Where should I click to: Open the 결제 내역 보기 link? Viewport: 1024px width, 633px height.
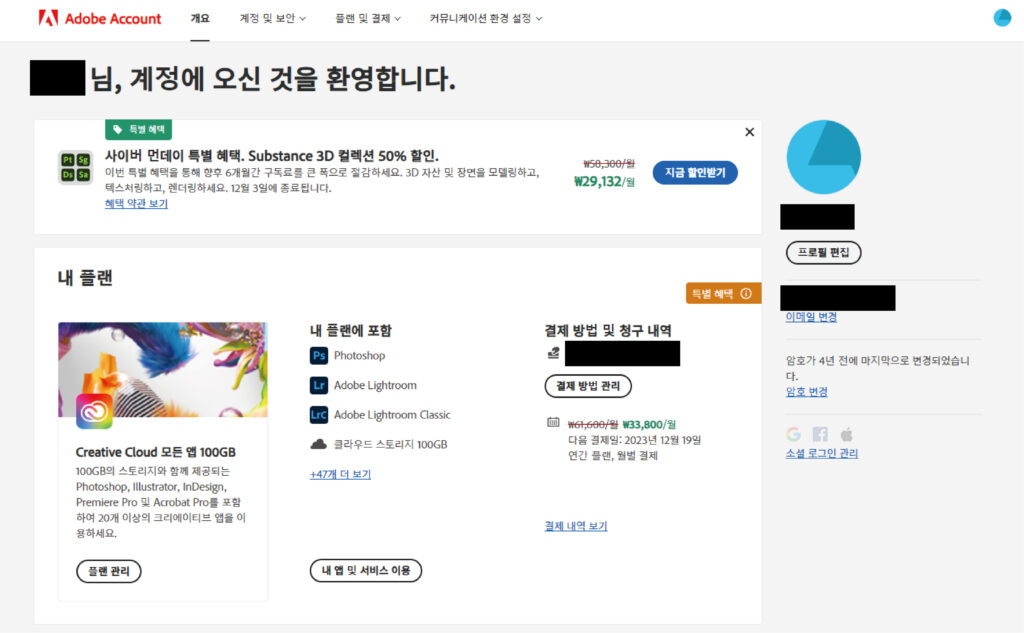click(576, 526)
